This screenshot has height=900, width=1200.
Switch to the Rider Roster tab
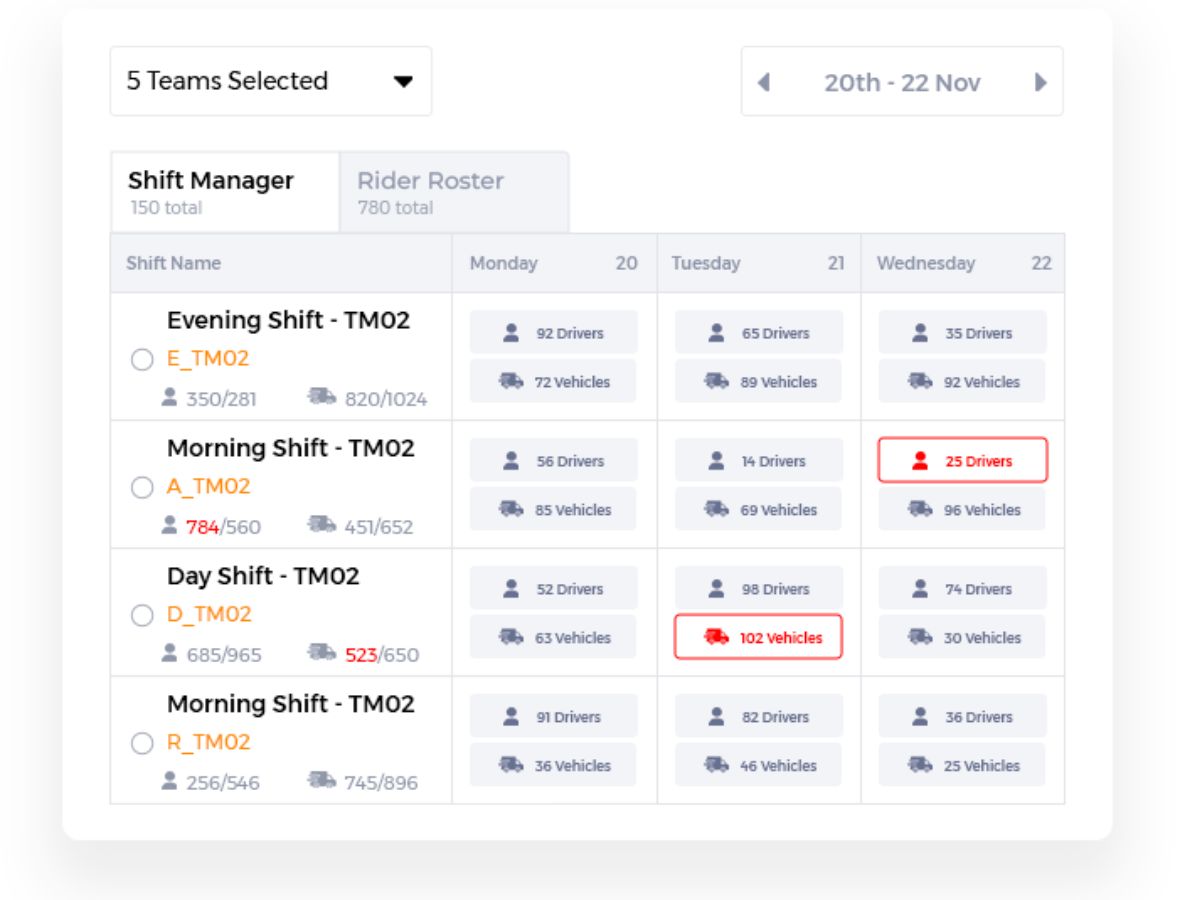[x=454, y=192]
